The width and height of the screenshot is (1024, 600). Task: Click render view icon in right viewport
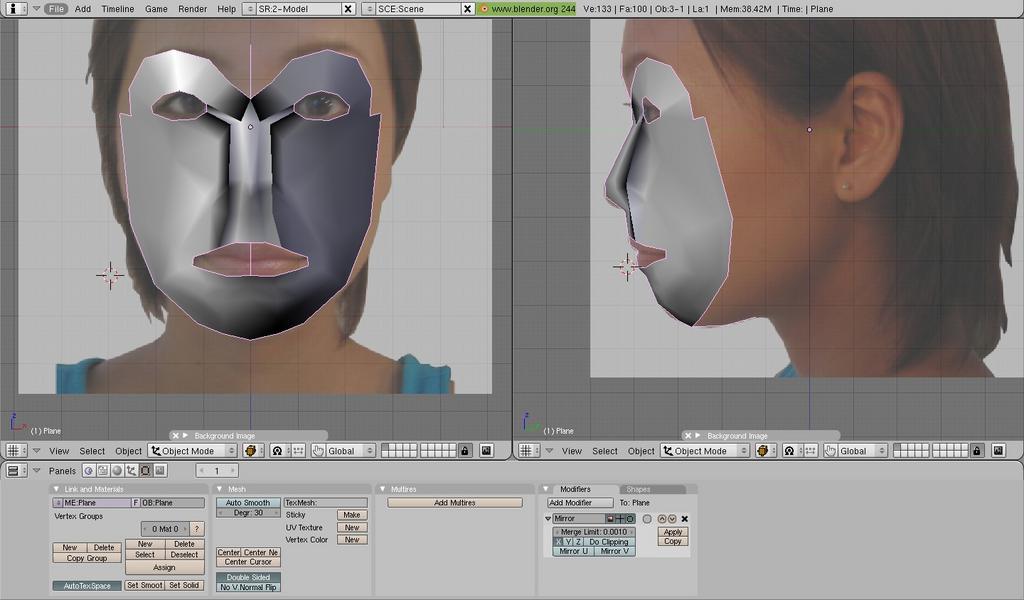(x=998, y=450)
